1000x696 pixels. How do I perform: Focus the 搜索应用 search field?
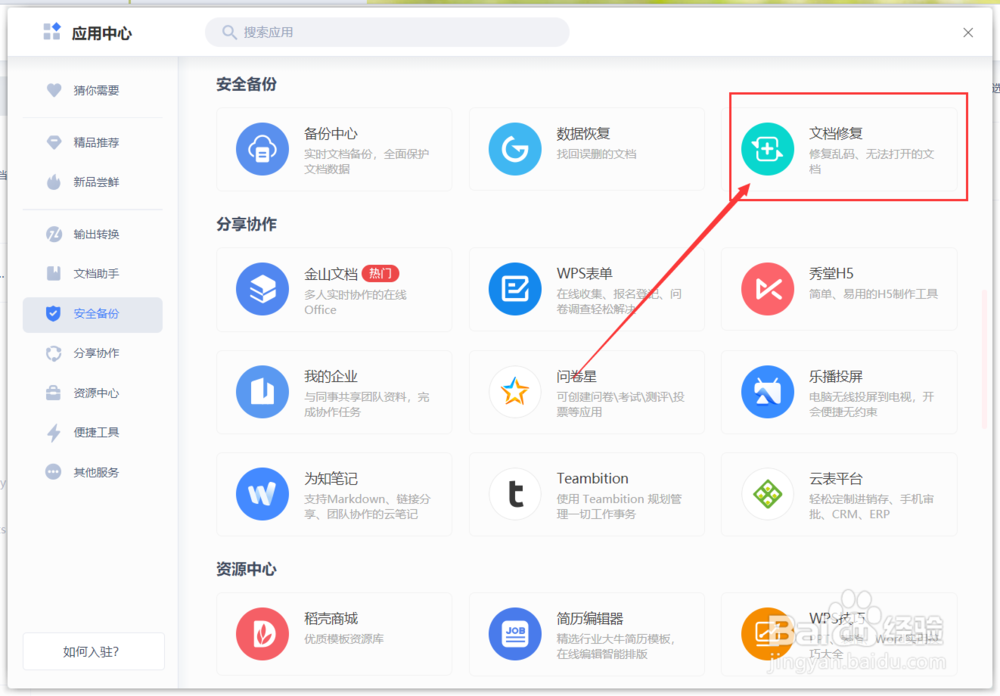click(x=387, y=32)
